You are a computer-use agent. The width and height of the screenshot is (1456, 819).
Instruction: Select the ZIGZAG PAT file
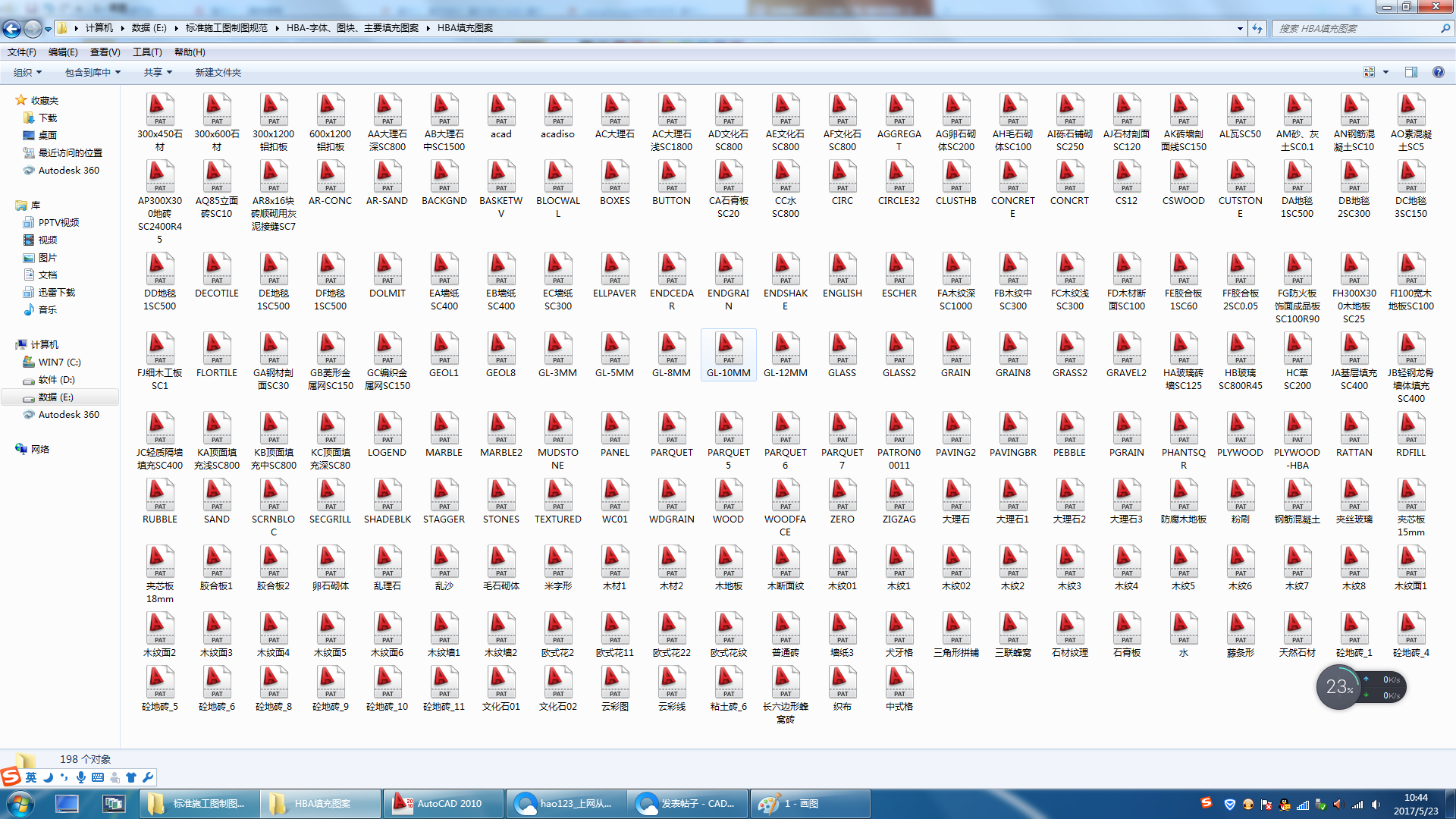pyautogui.click(x=899, y=494)
